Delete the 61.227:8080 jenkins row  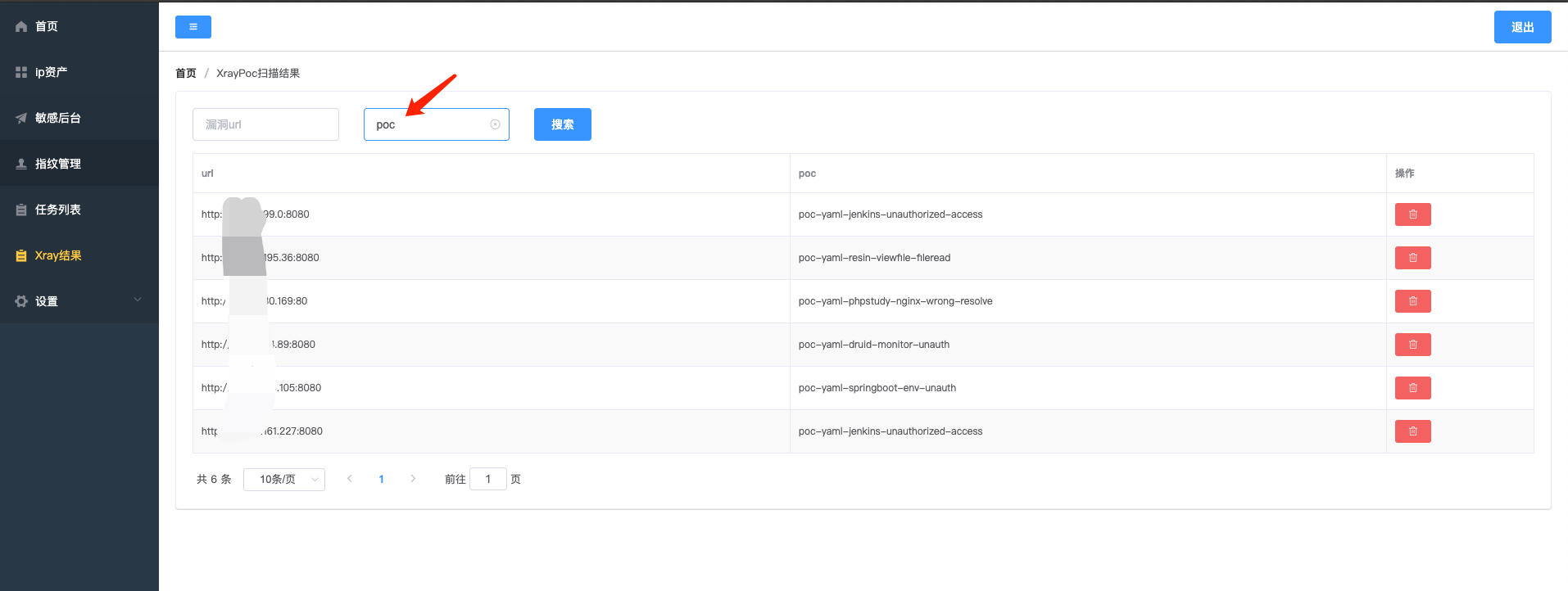[x=1413, y=431]
